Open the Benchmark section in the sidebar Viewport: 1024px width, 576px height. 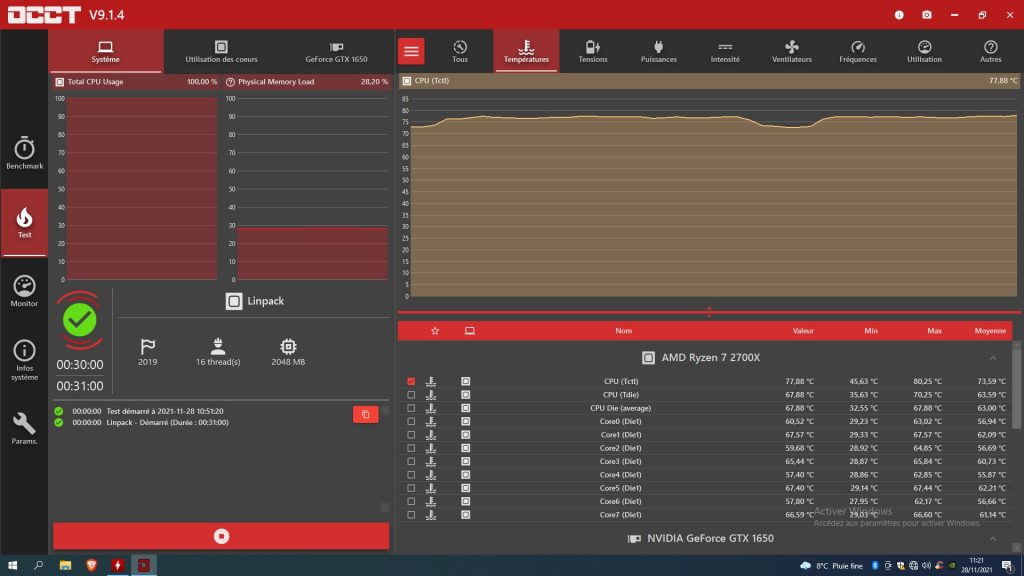coord(24,153)
